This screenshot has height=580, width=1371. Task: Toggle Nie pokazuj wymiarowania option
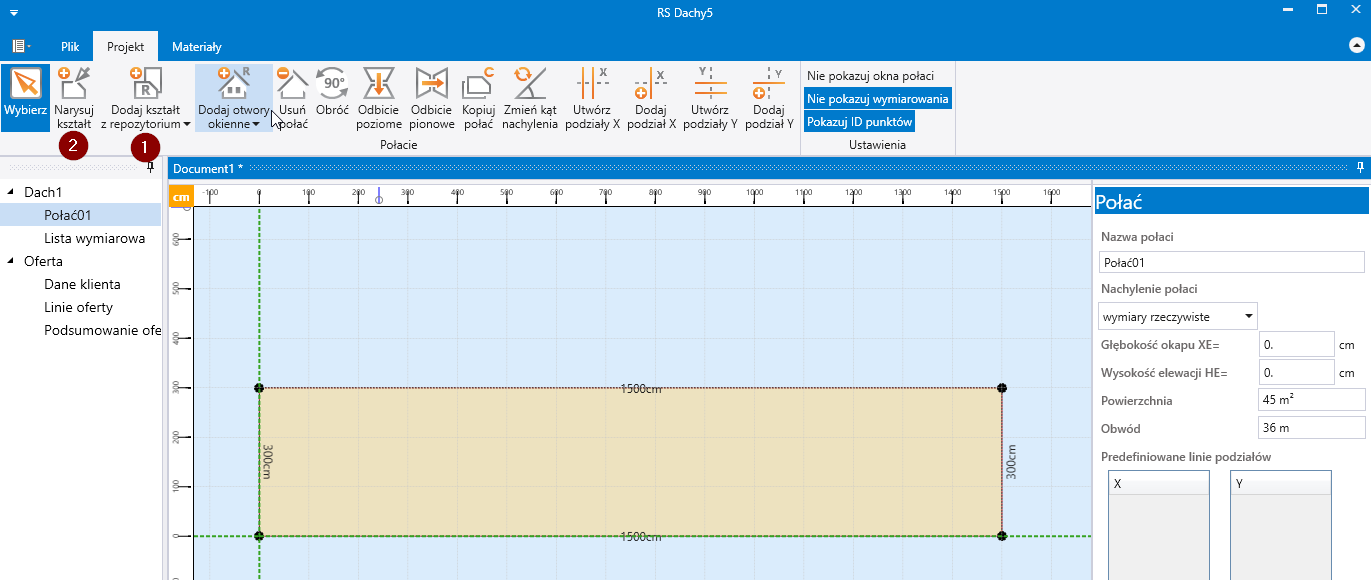click(877, 99)
